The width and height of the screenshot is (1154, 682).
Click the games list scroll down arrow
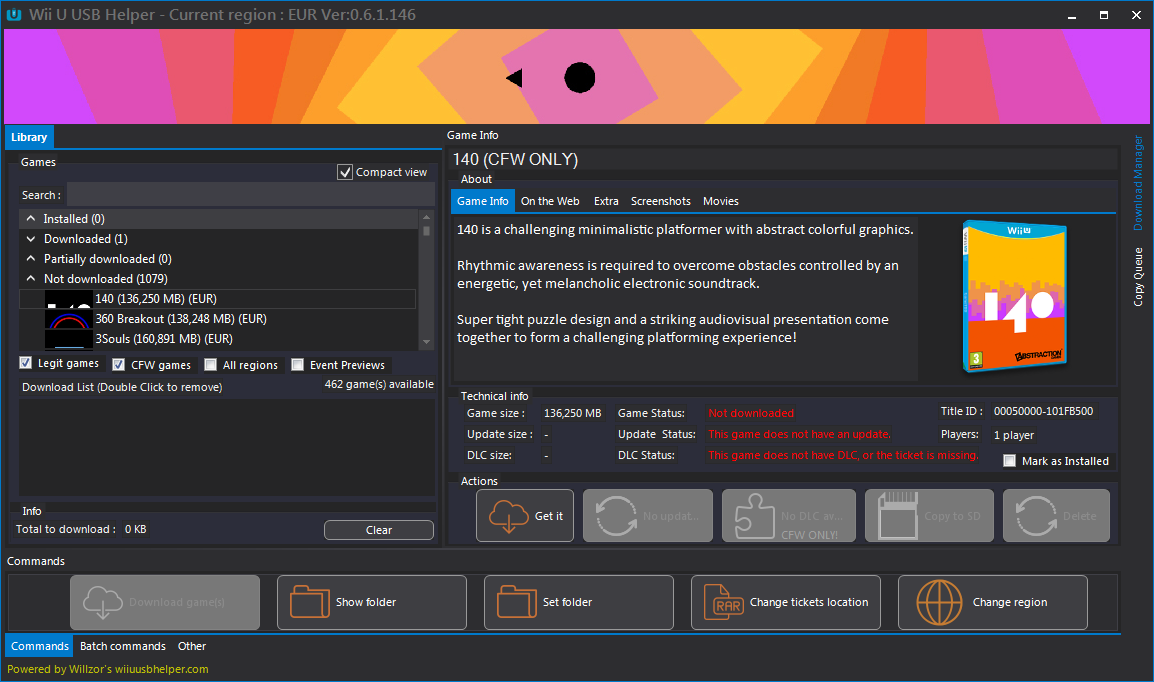click(x=426, y=342)
